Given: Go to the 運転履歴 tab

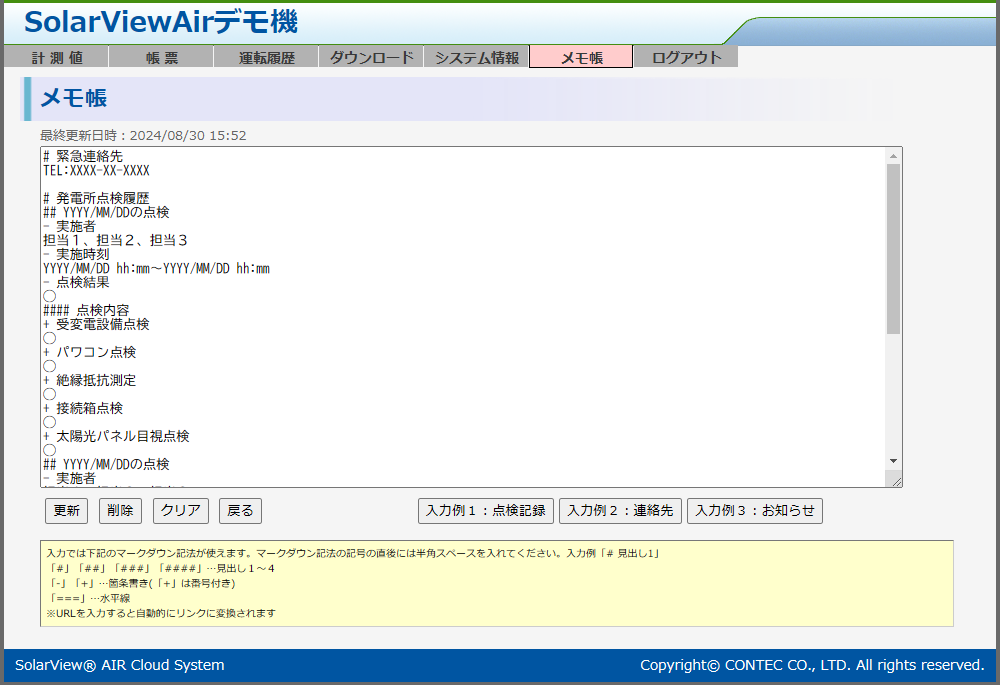Looking at the screenshot, I should coord(266,58).
